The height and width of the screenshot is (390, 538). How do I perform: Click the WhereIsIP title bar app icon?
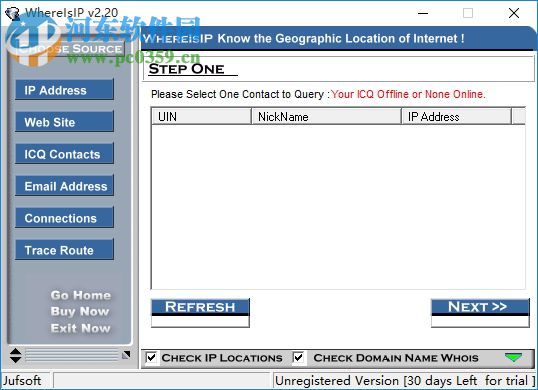pyautogui.click(x=12, y=13)
